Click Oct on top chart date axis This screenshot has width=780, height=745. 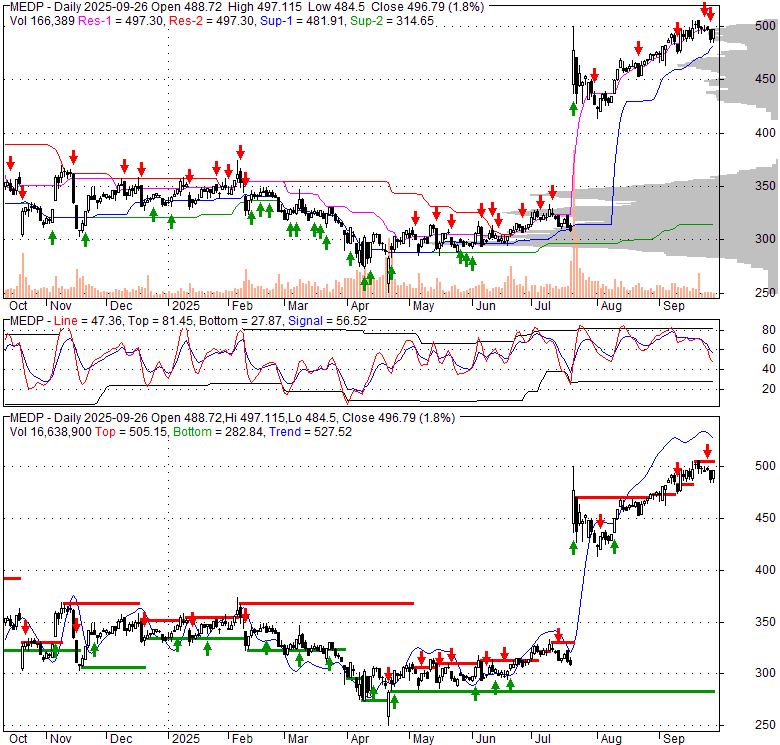point(18,306)
